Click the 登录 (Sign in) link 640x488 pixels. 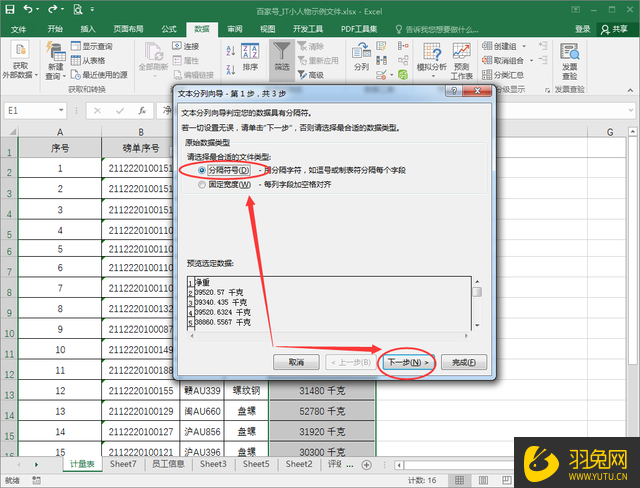pos(582,29)
